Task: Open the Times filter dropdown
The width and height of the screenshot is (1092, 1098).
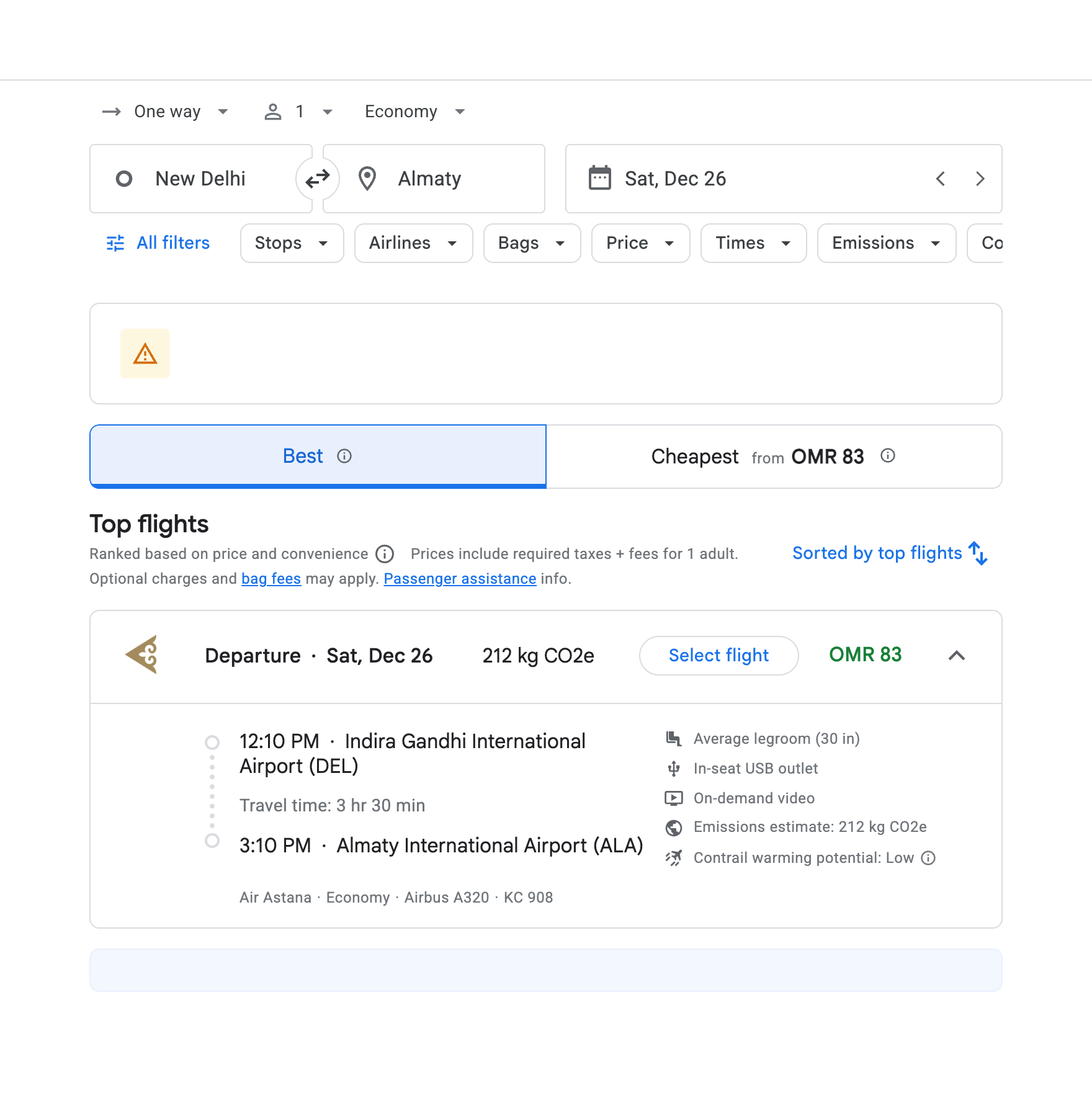Action: click(753, 243)
